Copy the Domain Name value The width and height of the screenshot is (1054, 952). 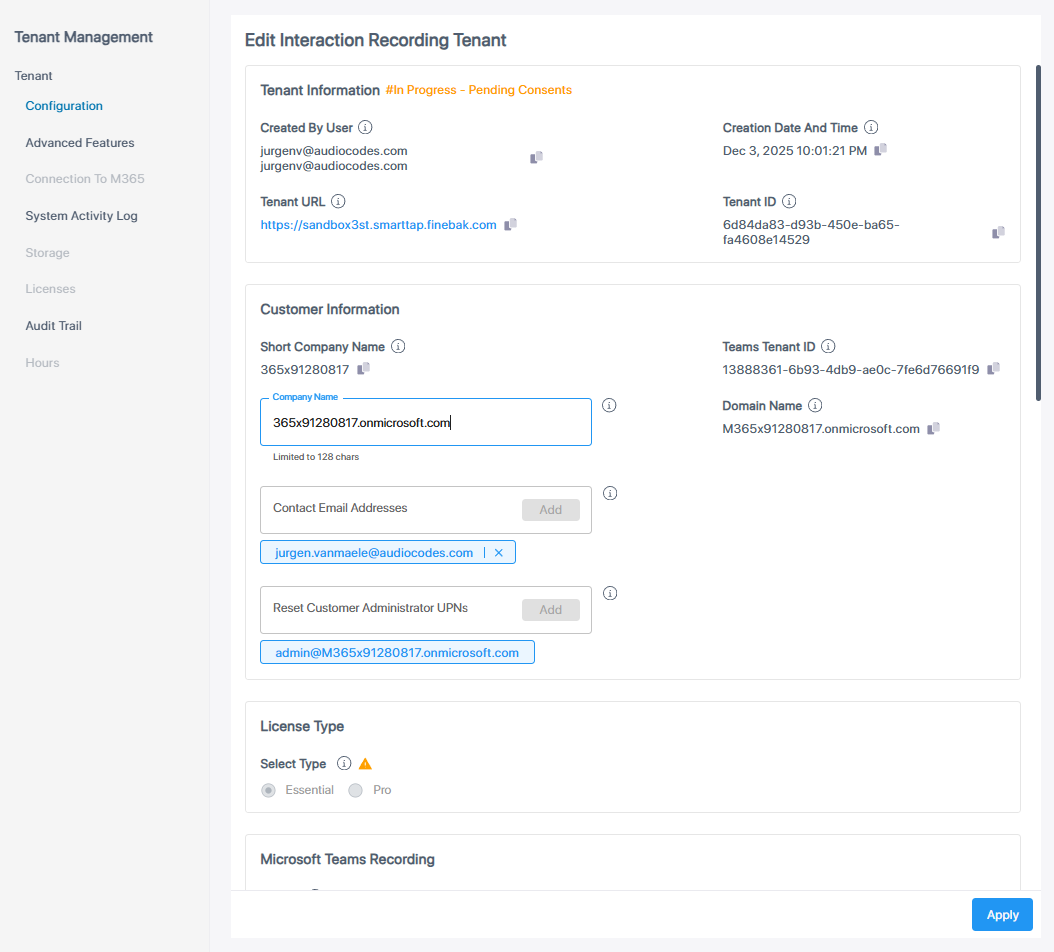(x=933, y=429)
